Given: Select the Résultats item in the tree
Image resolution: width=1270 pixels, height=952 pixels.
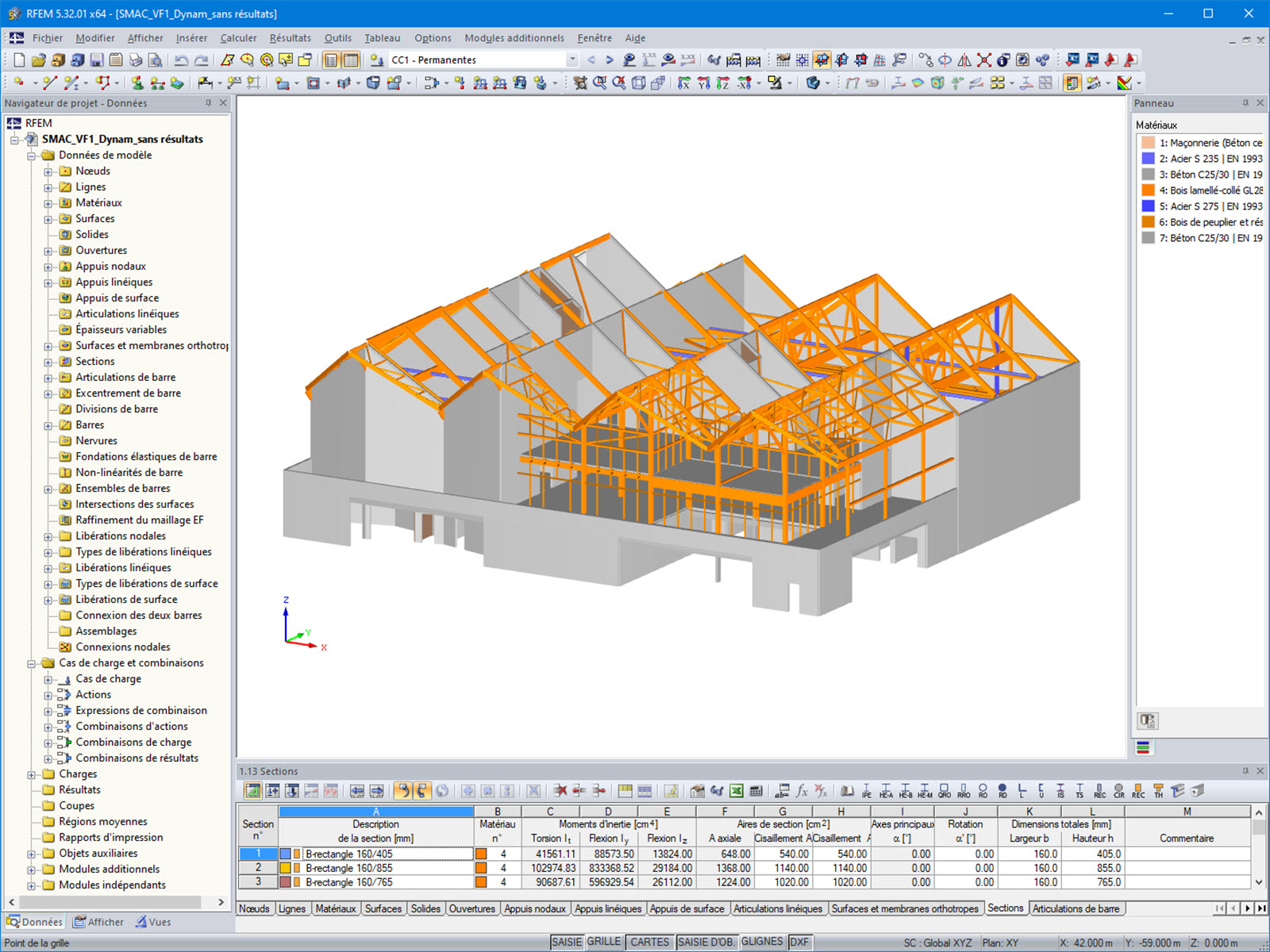Looking at the screenshot, I should 79,790.
